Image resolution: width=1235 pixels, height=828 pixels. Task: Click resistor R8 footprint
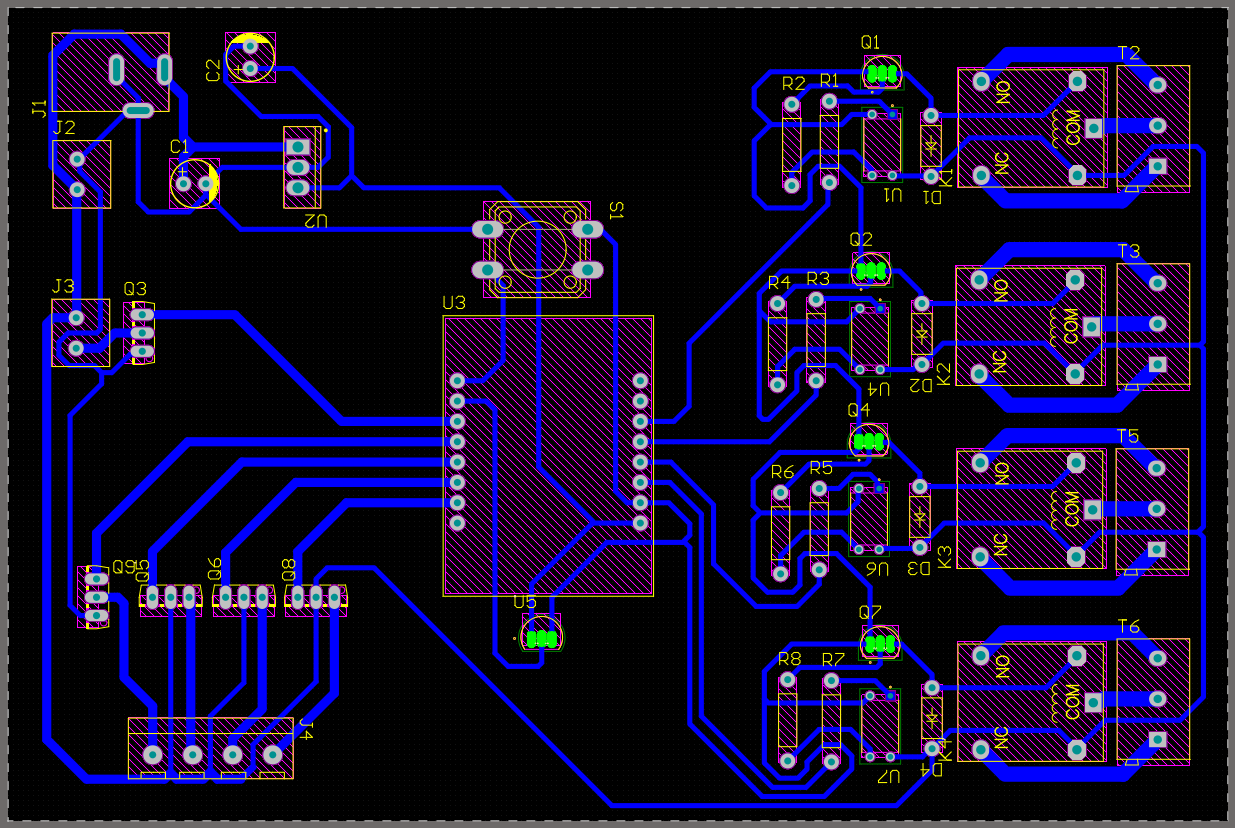click(788, 720)
